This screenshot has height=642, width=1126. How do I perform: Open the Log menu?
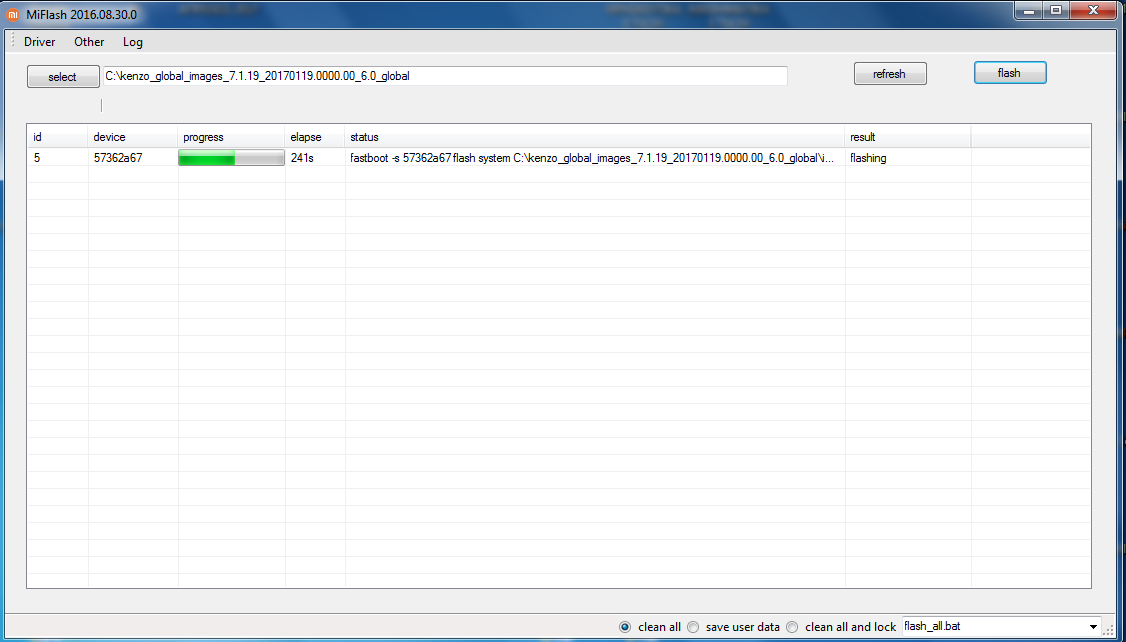(x=133, y=42)
